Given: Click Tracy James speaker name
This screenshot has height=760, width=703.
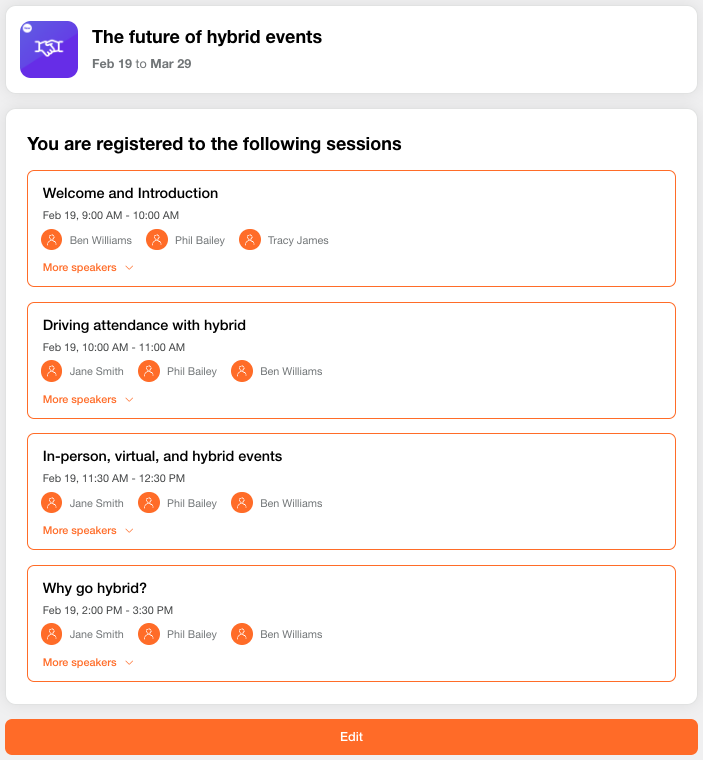Looking at the screenshot, I should click(x=298, y=240).
